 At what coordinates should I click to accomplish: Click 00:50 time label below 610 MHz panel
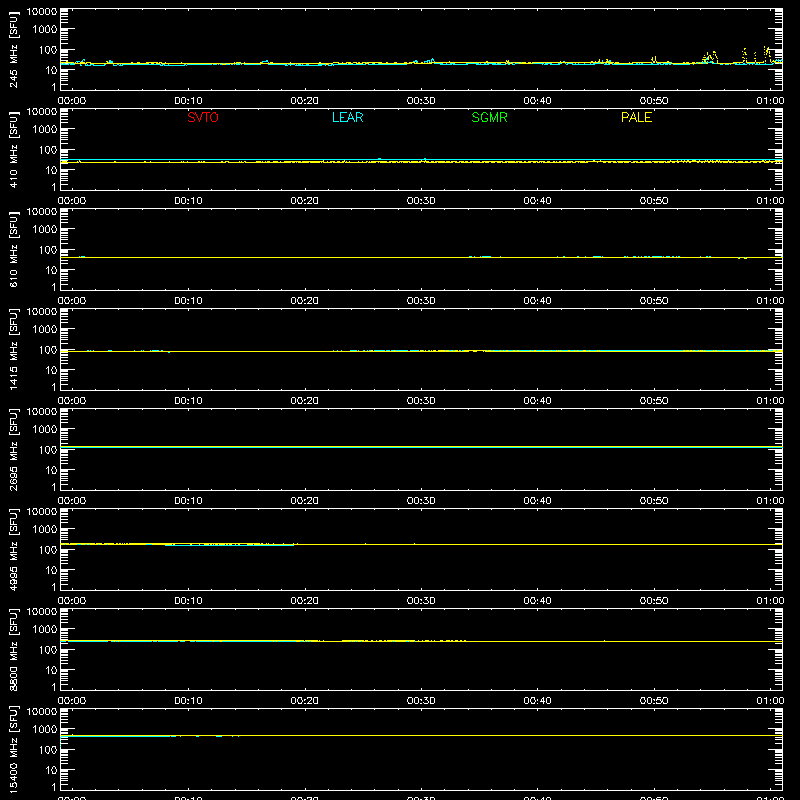point(654,301)
